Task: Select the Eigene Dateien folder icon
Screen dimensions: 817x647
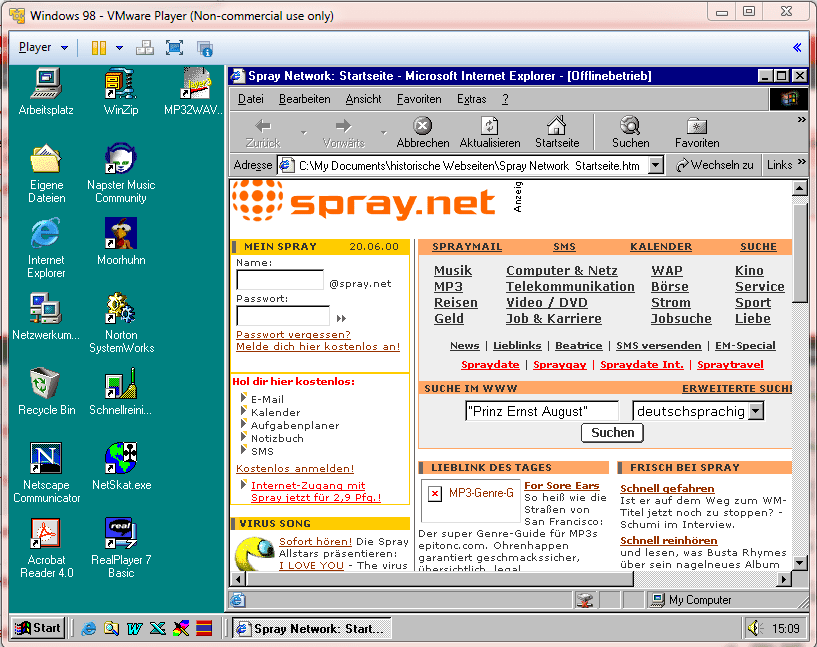Action: tap(46, 173)
